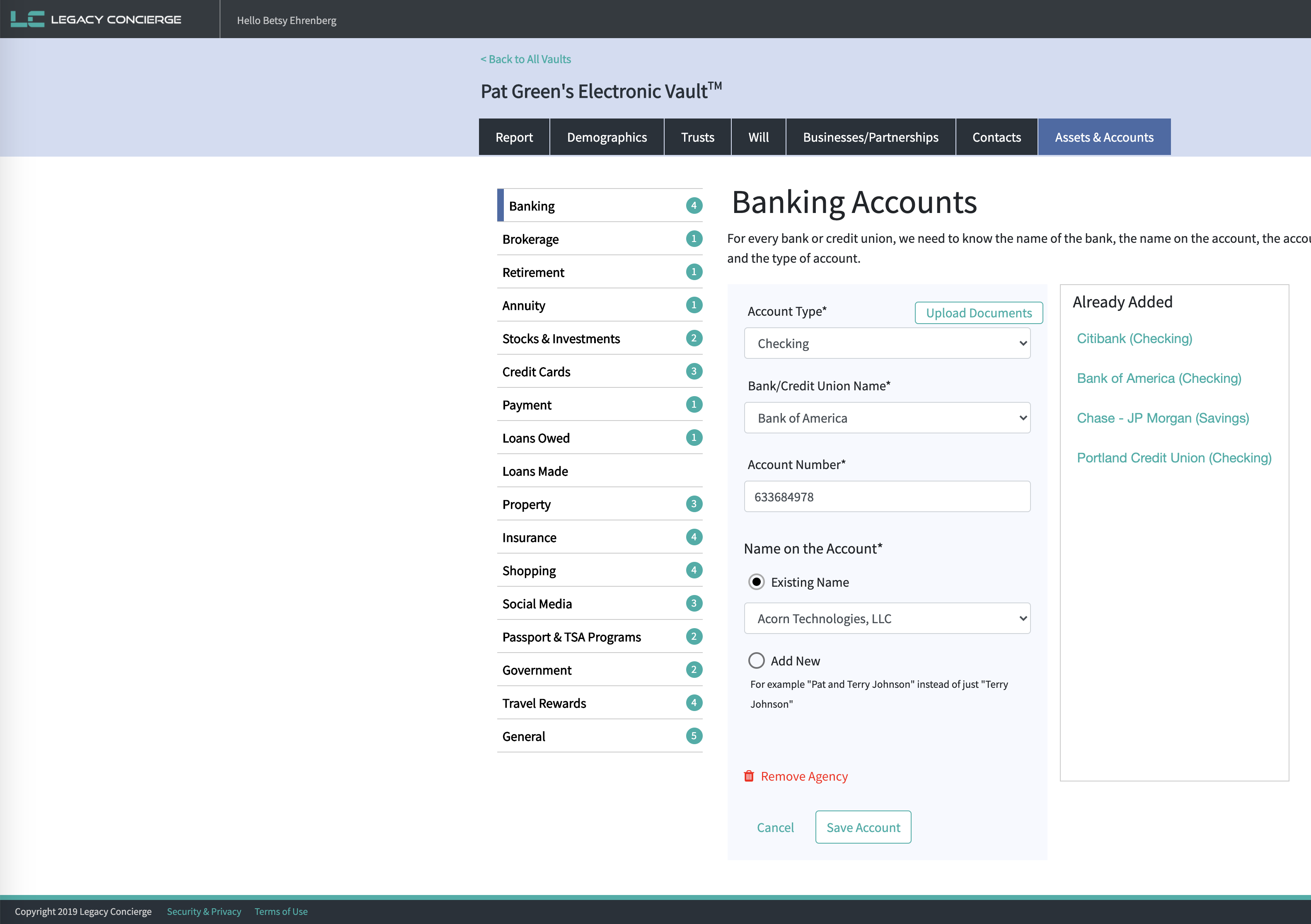Click the Property count badge
1311x924 pixels.
694,504
